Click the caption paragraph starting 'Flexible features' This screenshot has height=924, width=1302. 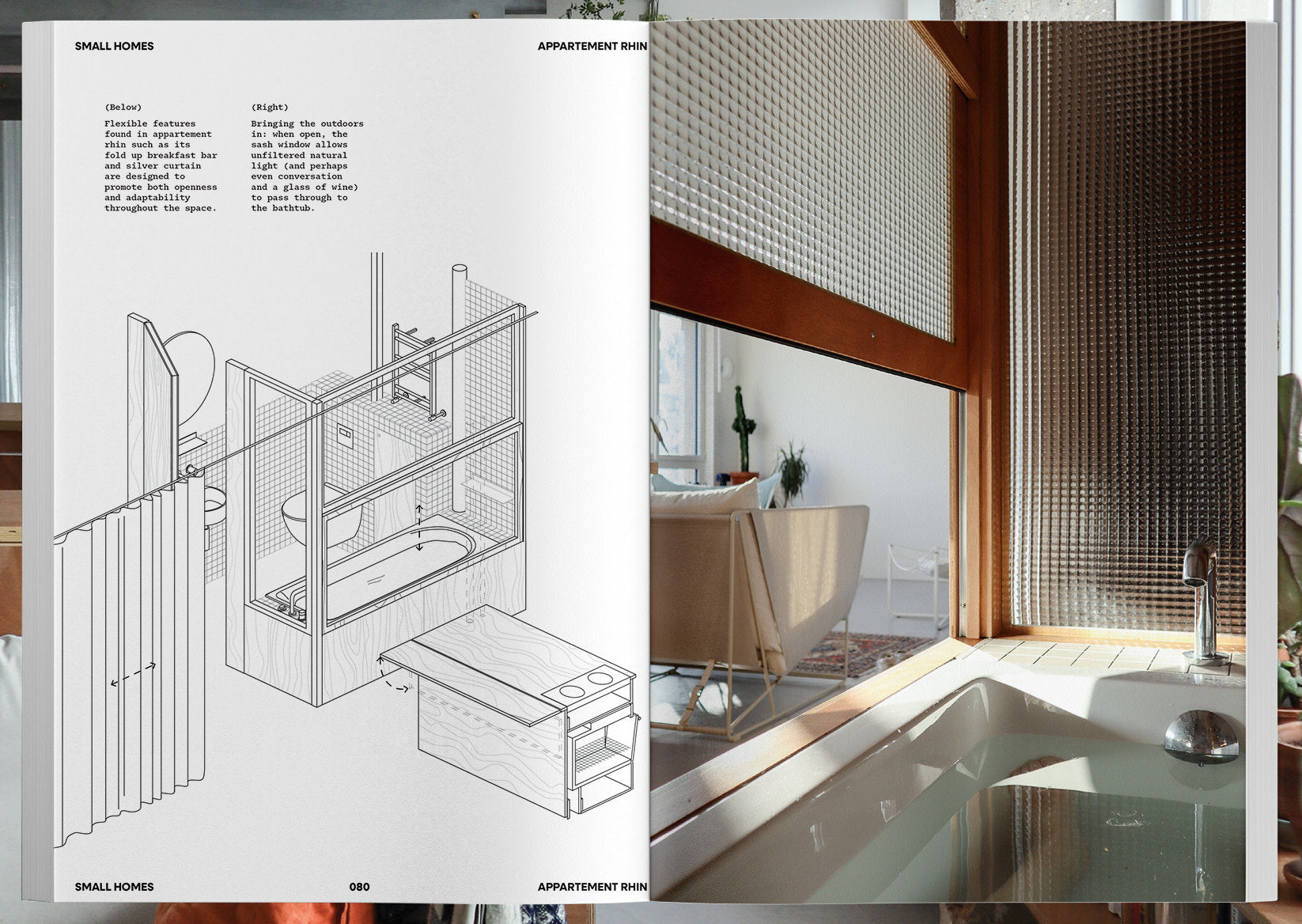(161, 166)
